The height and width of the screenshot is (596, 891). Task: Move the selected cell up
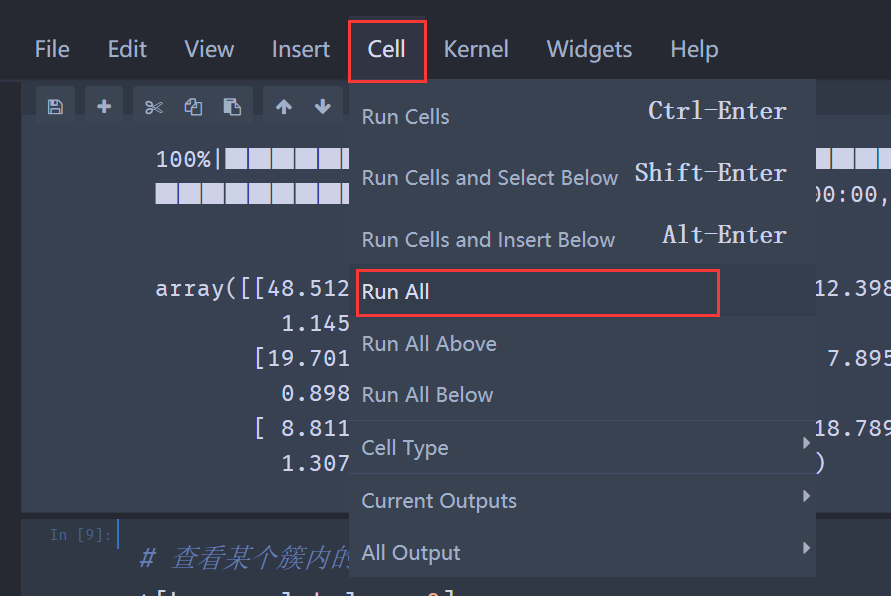click(x=284, y=106)
